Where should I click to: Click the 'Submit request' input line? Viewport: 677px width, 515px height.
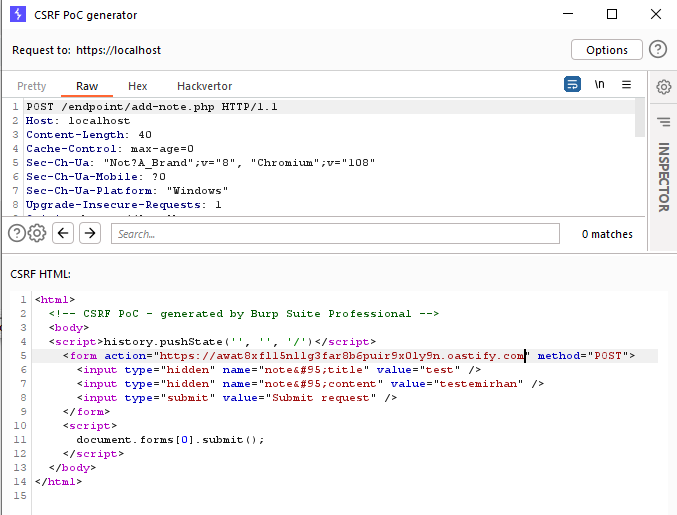pyautogui.click(x=237, y=398)
